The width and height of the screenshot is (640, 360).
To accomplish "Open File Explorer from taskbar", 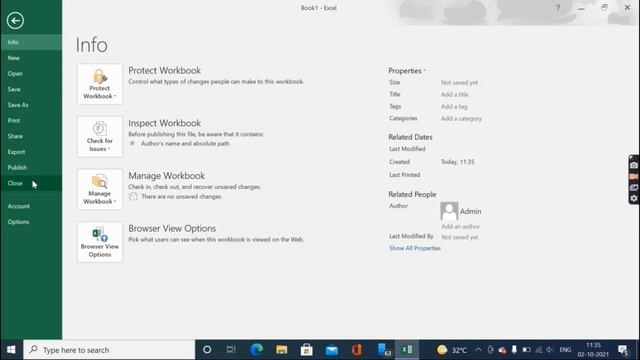I will (282, 350).
